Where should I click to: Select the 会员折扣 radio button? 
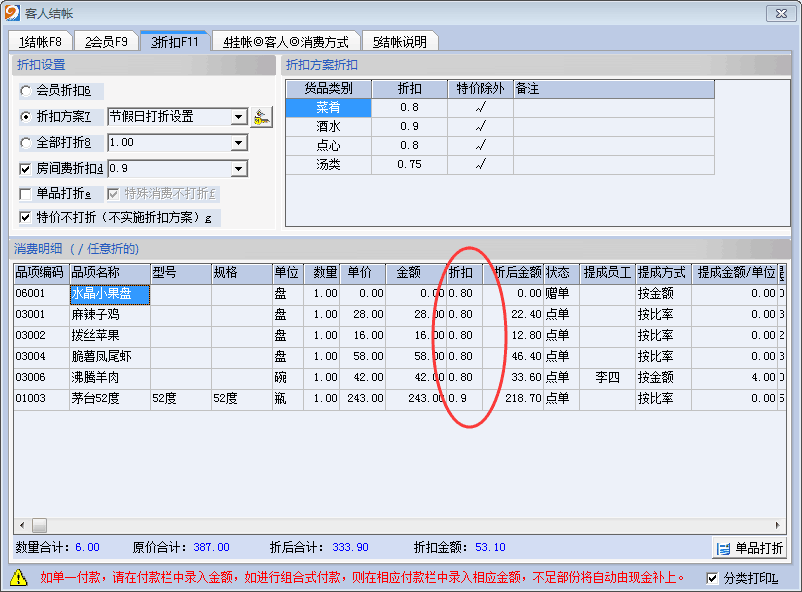pos(26,91)
